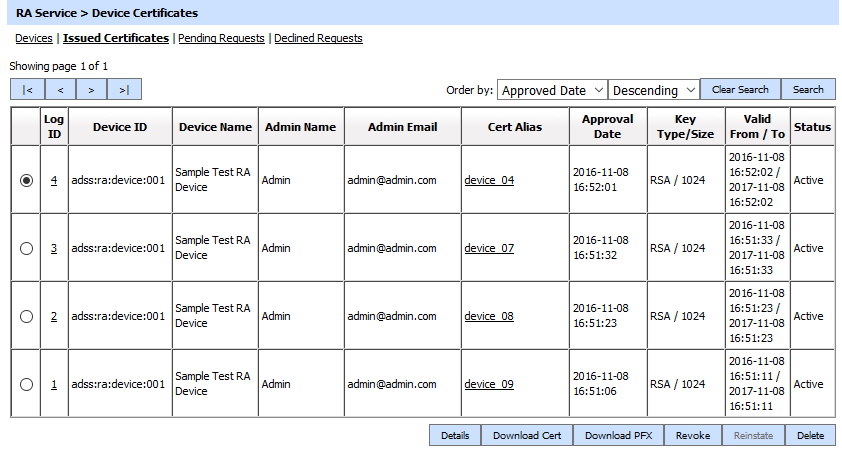Screen dimensions: 842x452
Task: Go to next page arrow button
Action: [x=91, y=90]
